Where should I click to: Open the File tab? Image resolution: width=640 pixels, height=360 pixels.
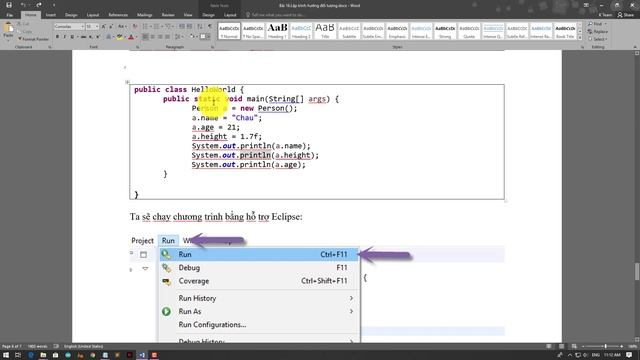coord(9,15)
